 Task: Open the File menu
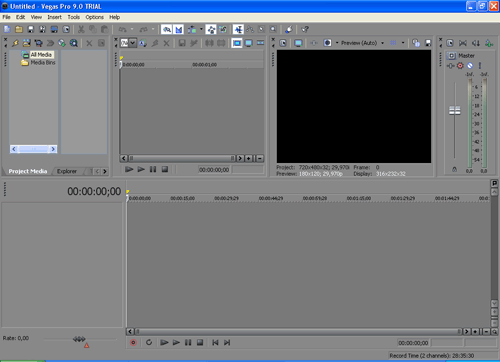[6, 17]
